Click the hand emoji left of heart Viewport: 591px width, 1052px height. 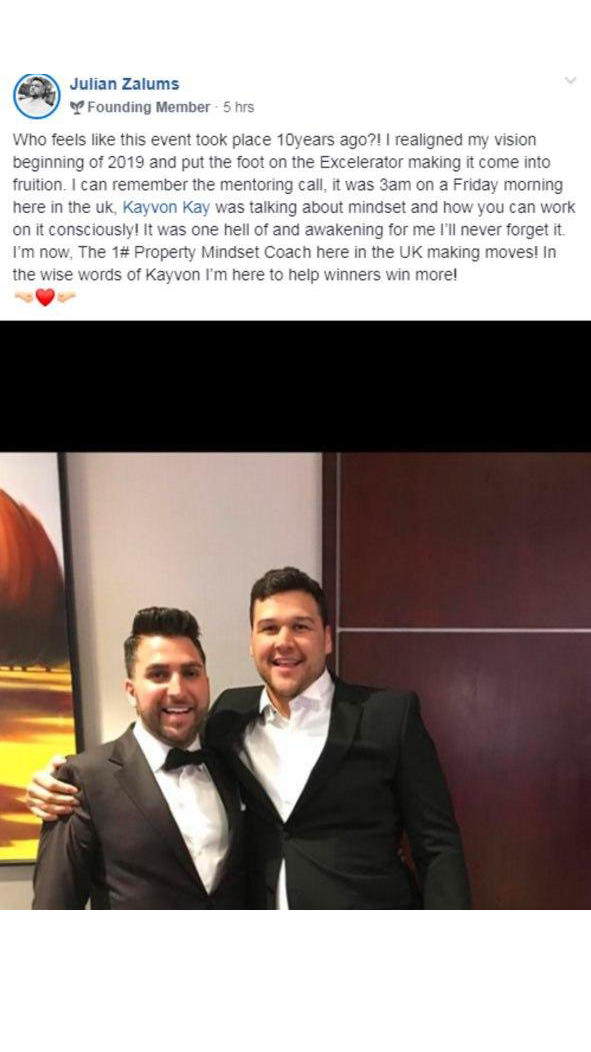pos(24,297)
